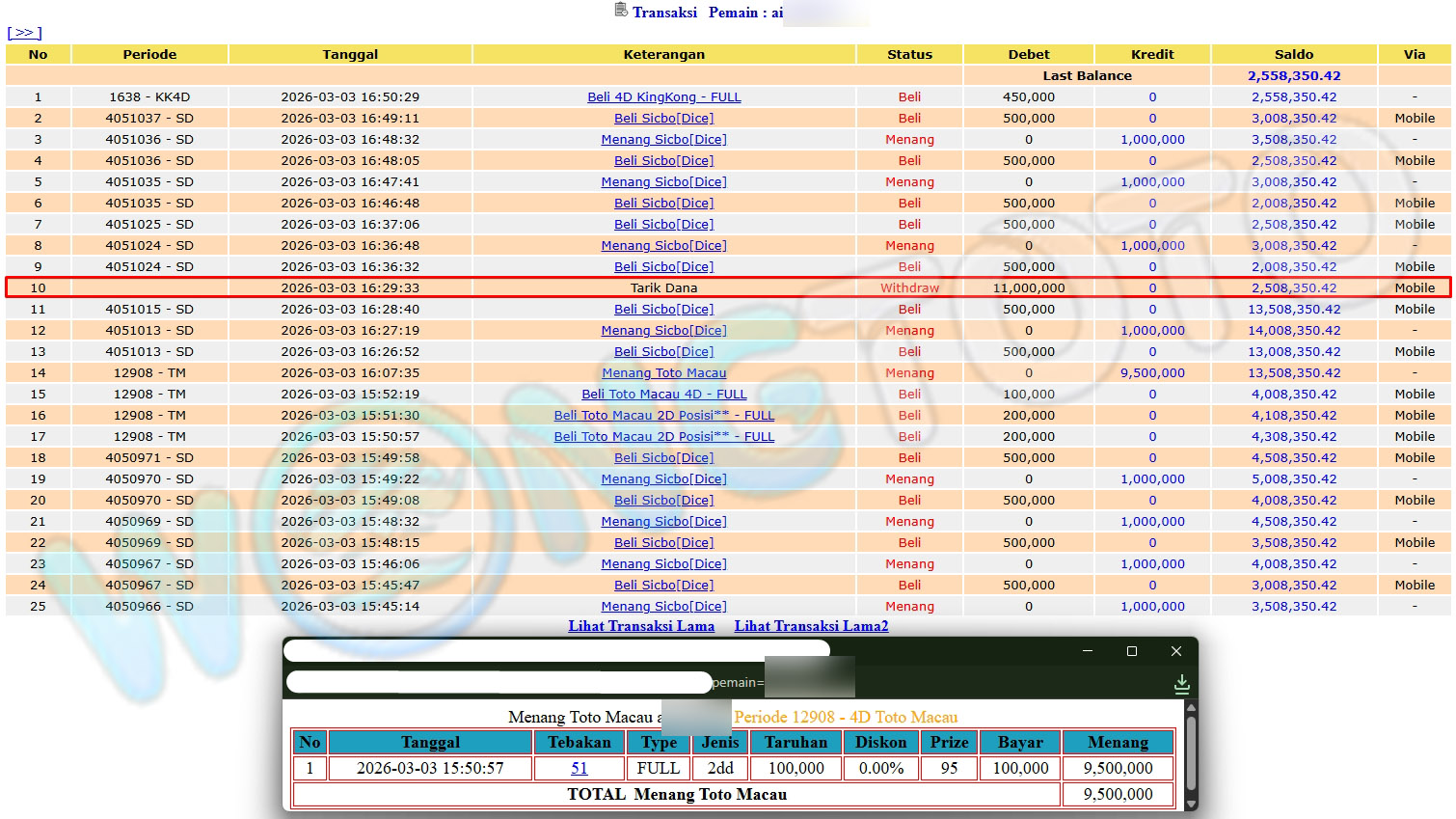Open Menang Toto Macau transaction link
Screen dimensions: 1456x819
point(663,373)
